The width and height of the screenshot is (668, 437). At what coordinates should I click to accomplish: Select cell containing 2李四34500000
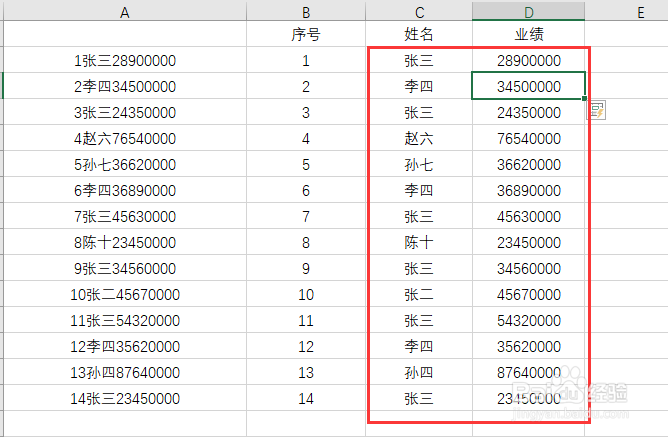click(125, 86)
